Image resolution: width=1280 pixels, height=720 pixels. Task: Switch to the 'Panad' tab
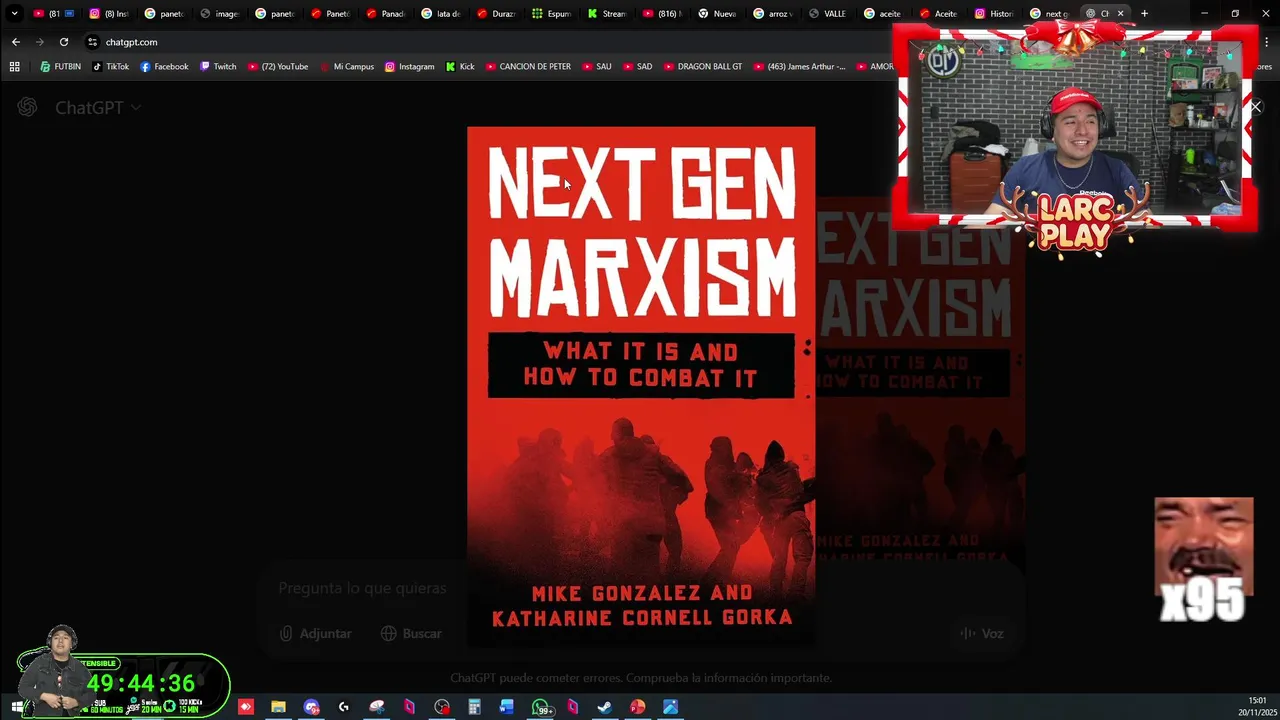(385, 13)
